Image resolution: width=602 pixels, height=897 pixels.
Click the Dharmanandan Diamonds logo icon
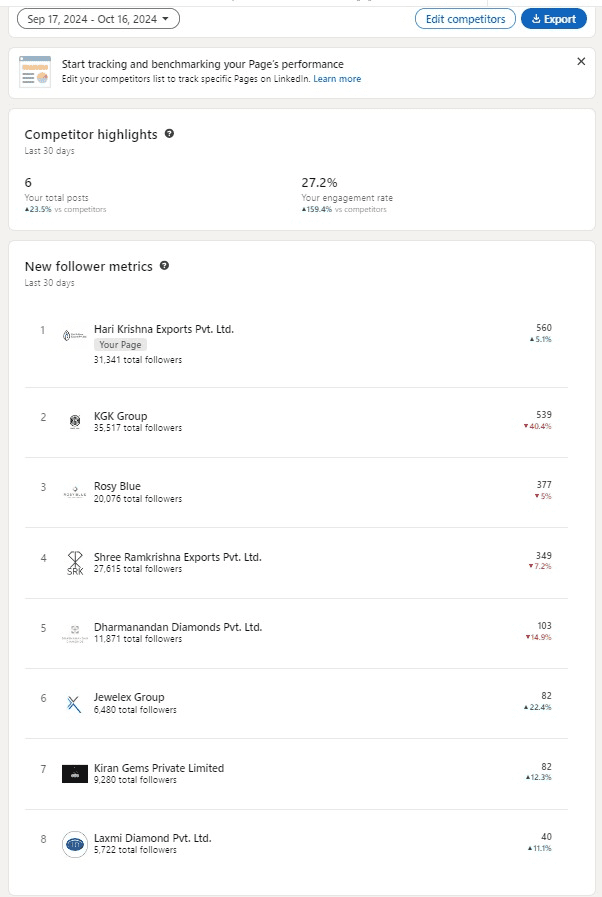(x=75, y=632)
